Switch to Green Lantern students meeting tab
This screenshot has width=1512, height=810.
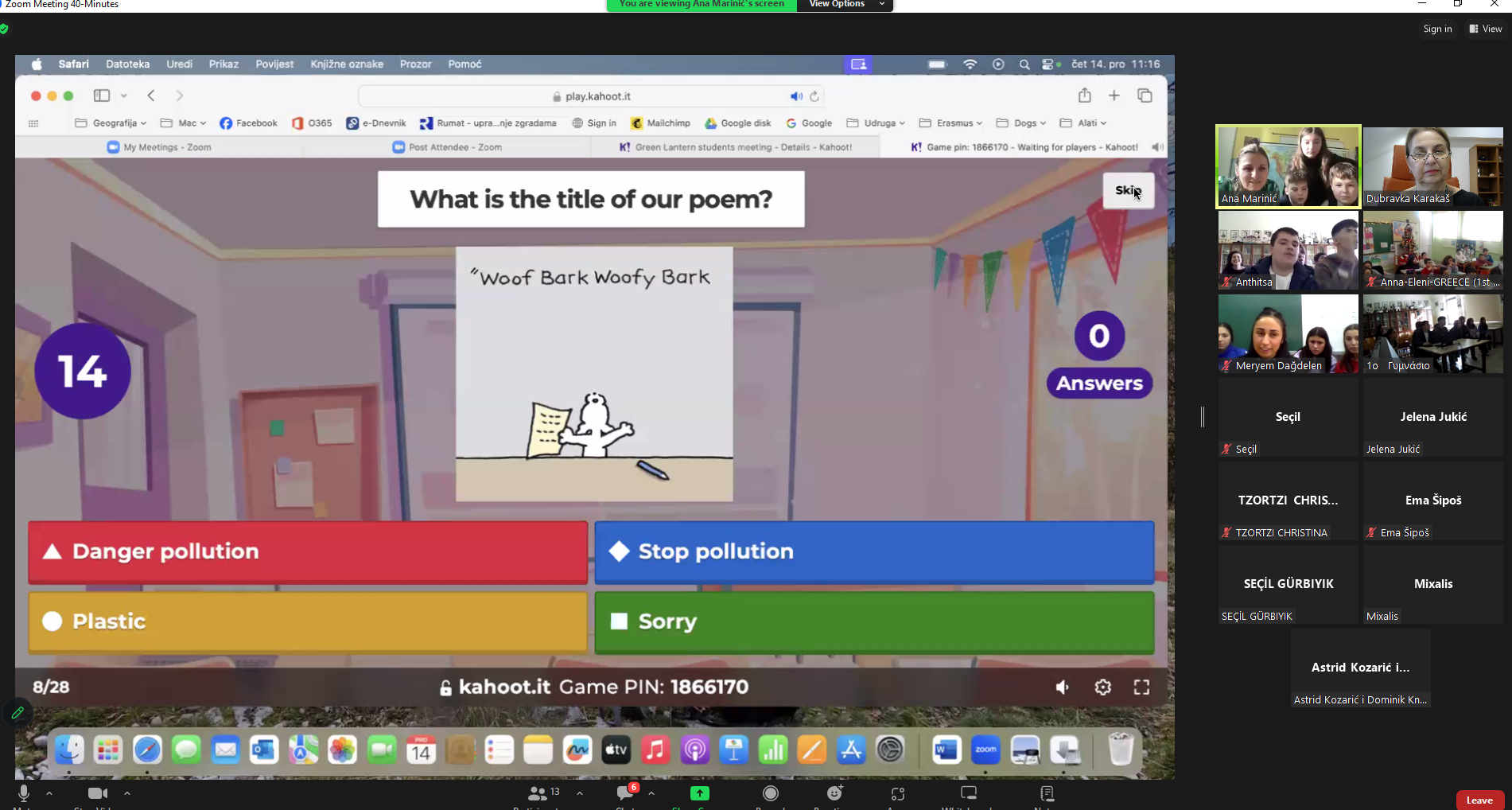pos(736,147)
